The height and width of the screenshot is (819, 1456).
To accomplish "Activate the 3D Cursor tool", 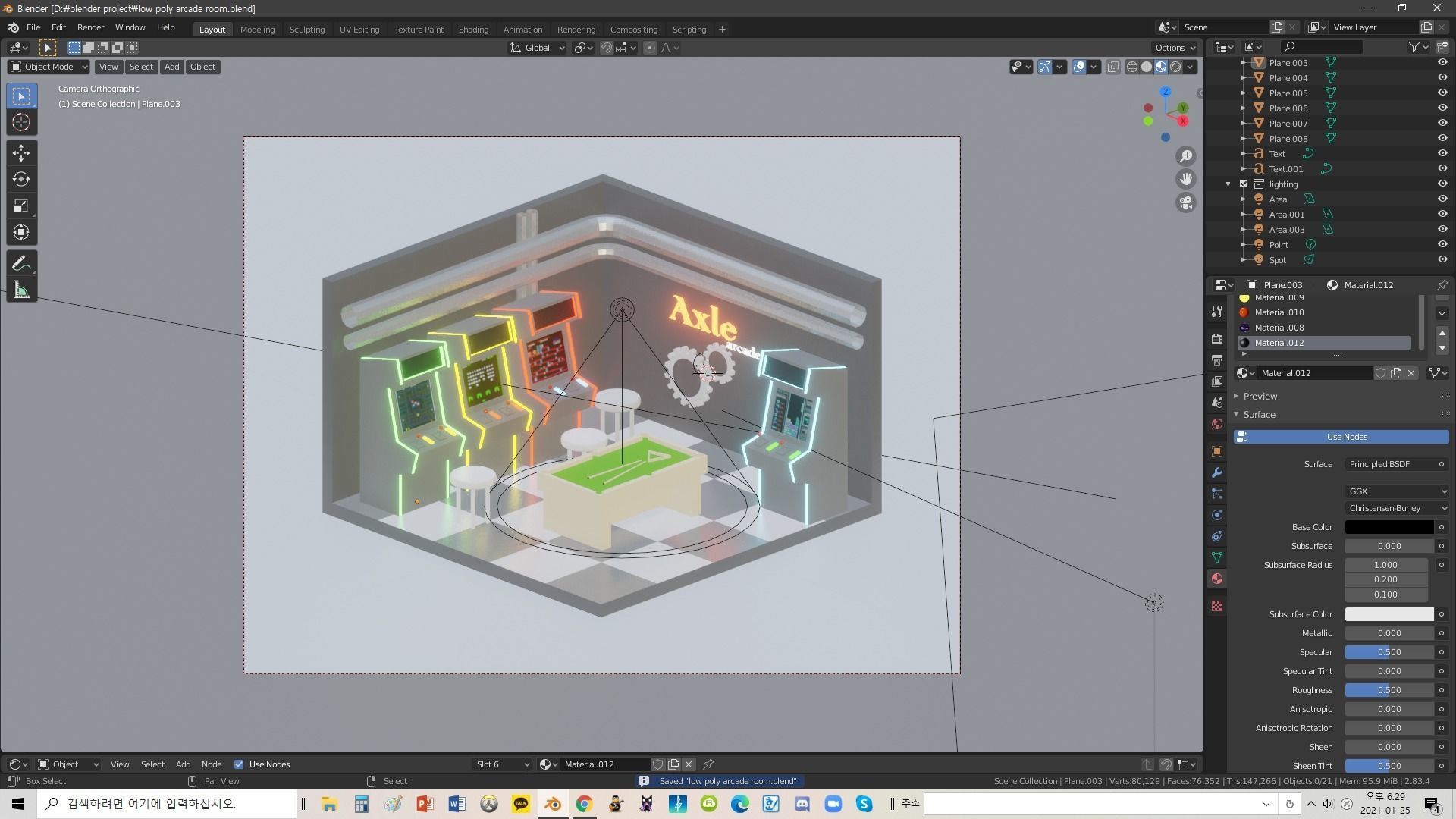I will coord(21,122).
